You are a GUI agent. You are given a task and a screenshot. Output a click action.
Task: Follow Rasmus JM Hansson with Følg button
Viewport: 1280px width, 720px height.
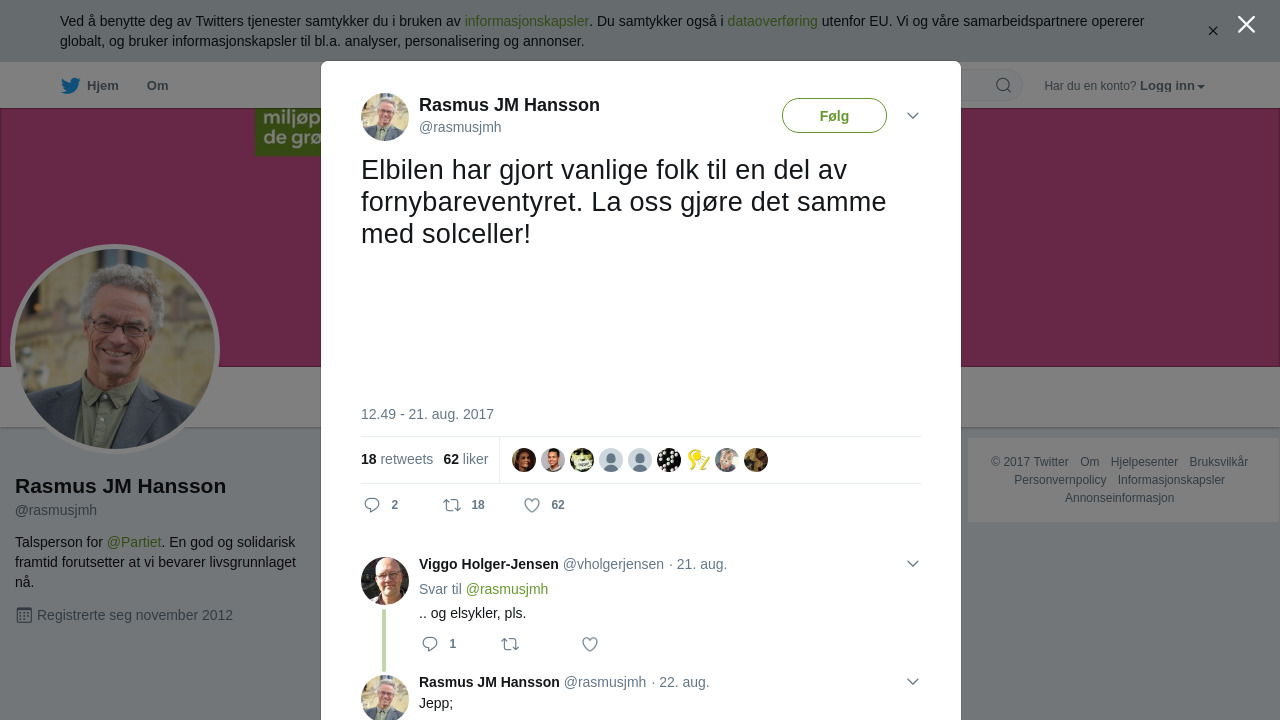(834, 116)
